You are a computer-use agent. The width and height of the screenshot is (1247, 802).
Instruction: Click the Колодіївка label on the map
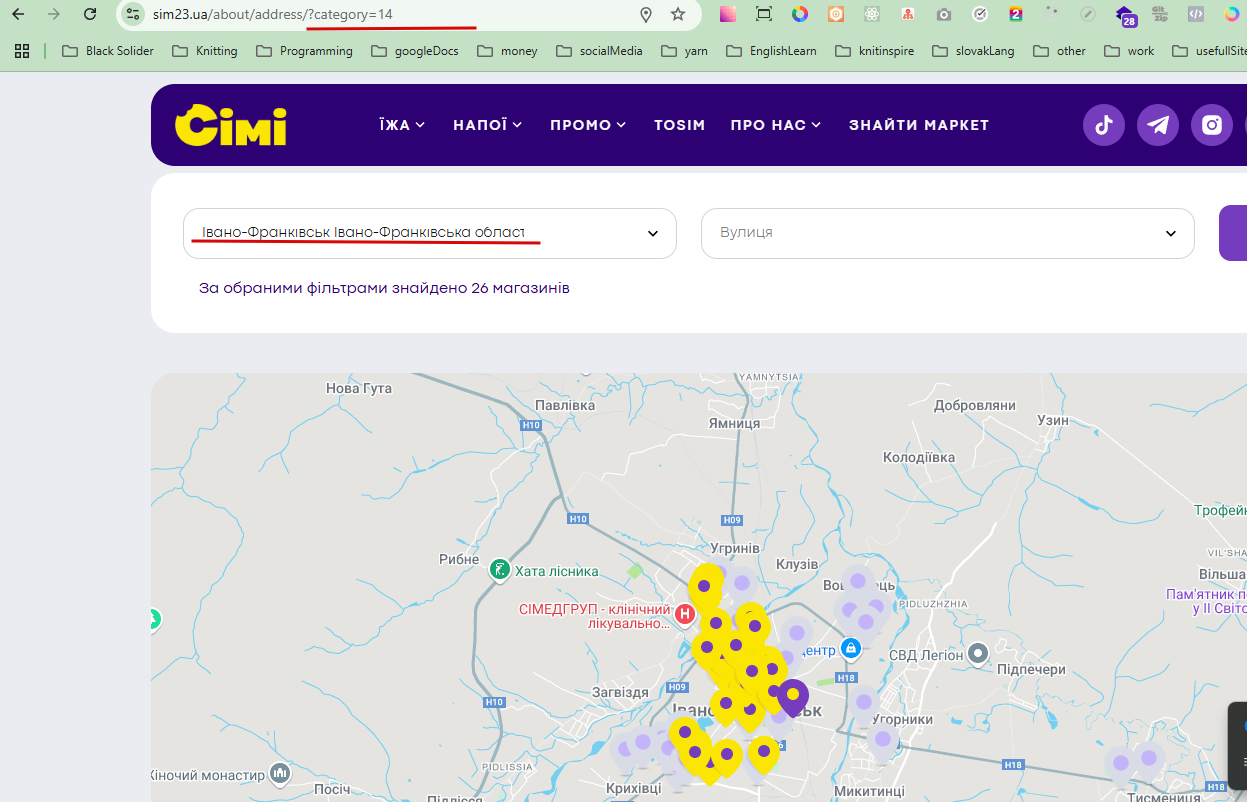click(x=919, y=458)
